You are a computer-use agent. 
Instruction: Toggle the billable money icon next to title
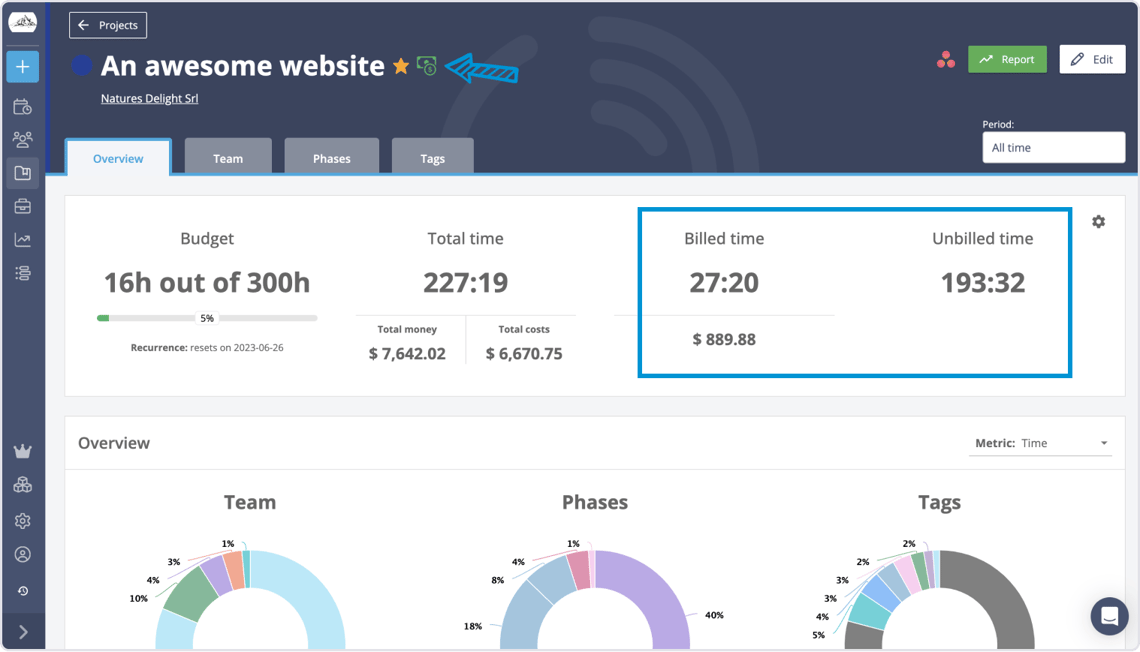tap(426, 65)
